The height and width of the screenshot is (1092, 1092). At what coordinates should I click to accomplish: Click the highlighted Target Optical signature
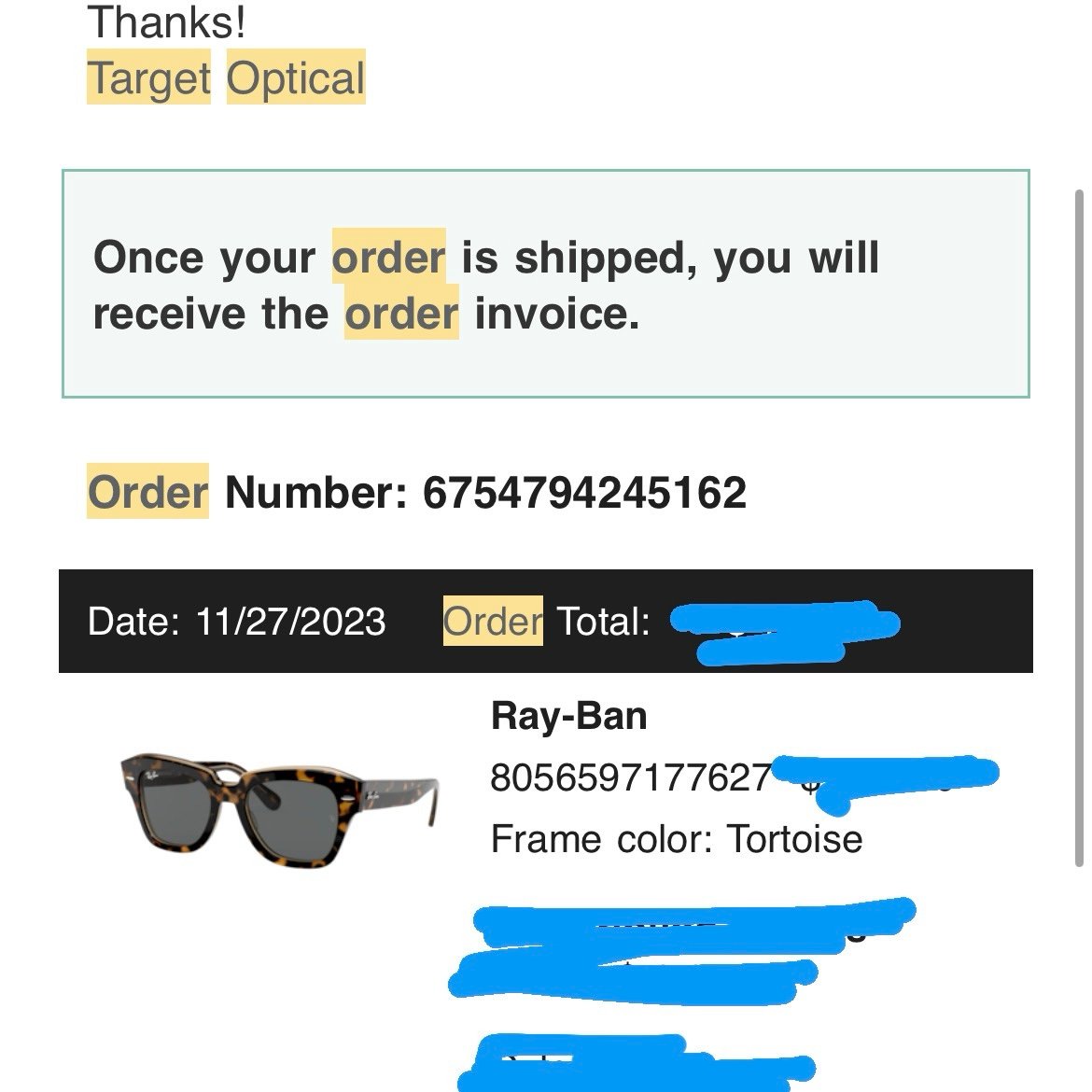226,77
